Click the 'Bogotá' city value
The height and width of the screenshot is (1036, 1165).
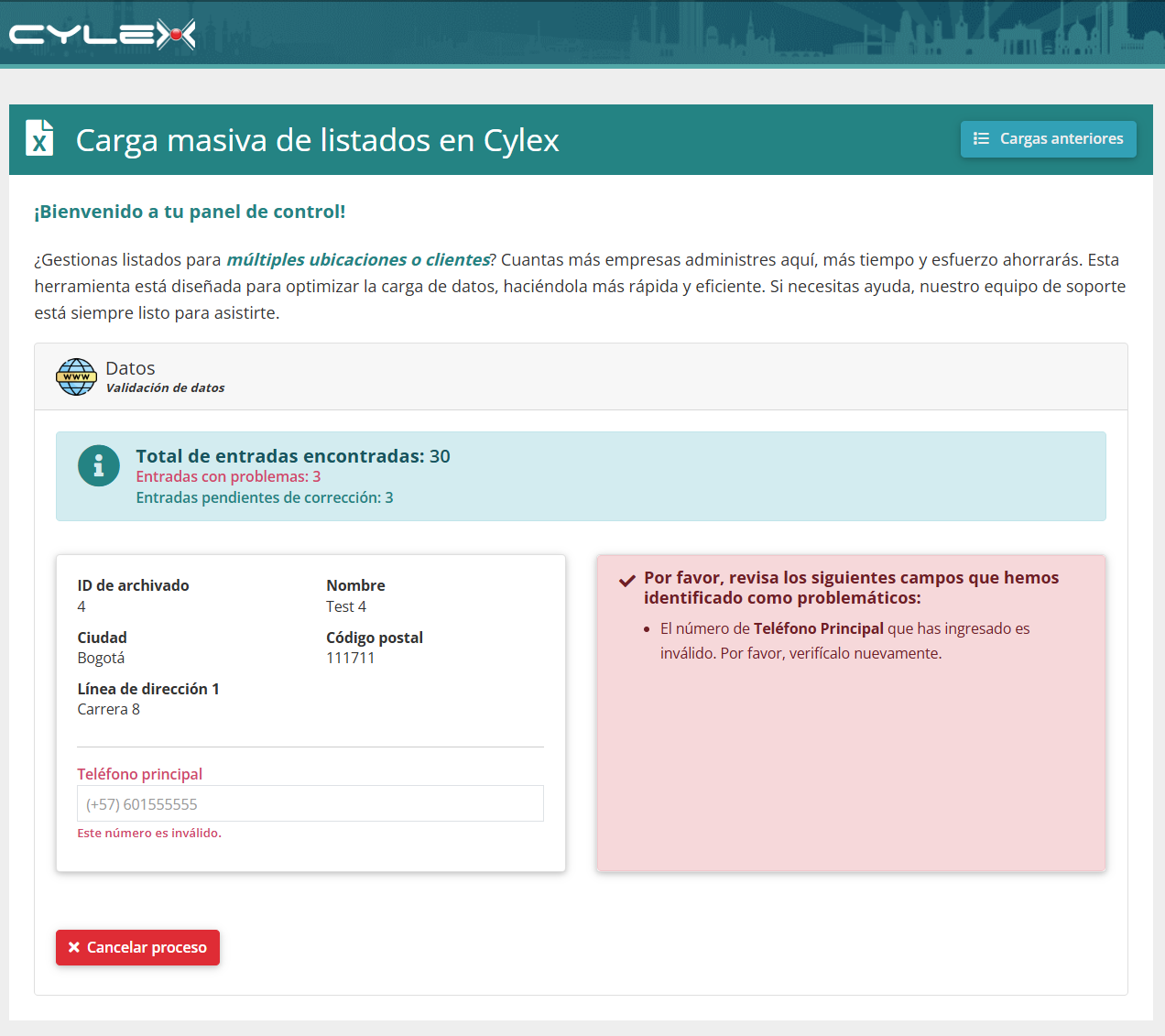[101, 658]
